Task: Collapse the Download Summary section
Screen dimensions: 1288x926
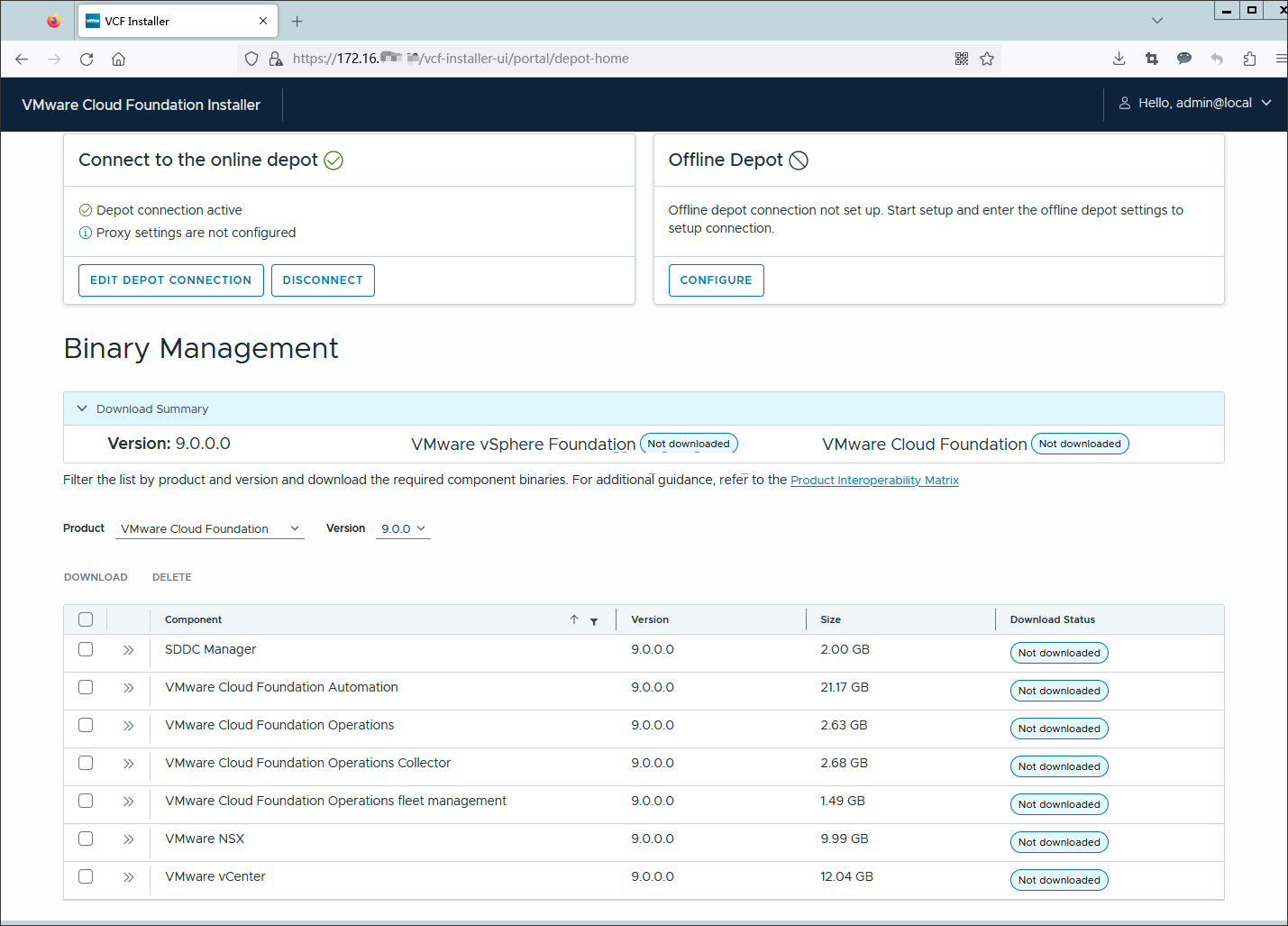Action: point(82,408)
